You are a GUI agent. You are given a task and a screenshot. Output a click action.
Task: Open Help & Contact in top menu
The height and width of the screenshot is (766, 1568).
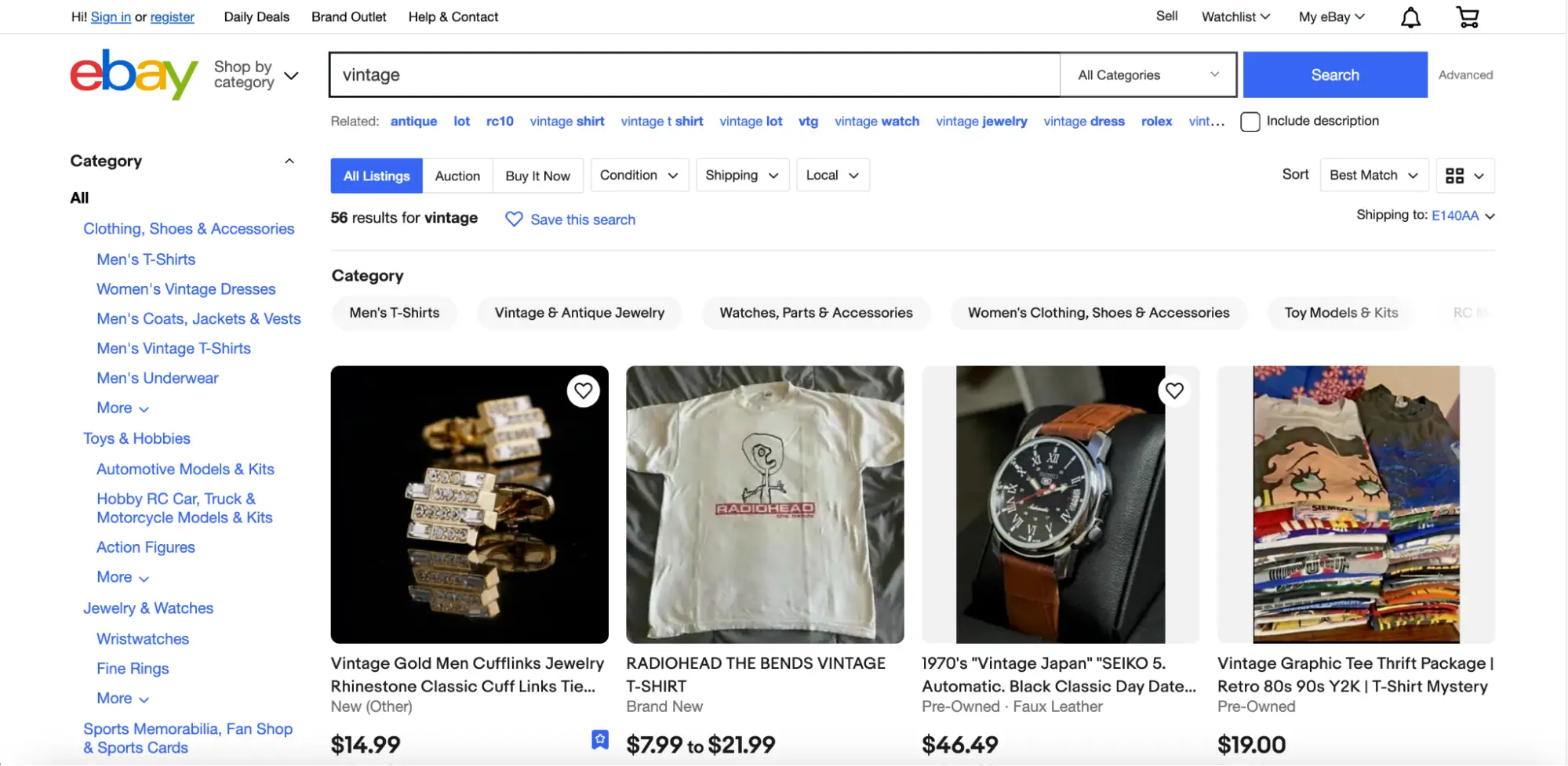point(453,16)
